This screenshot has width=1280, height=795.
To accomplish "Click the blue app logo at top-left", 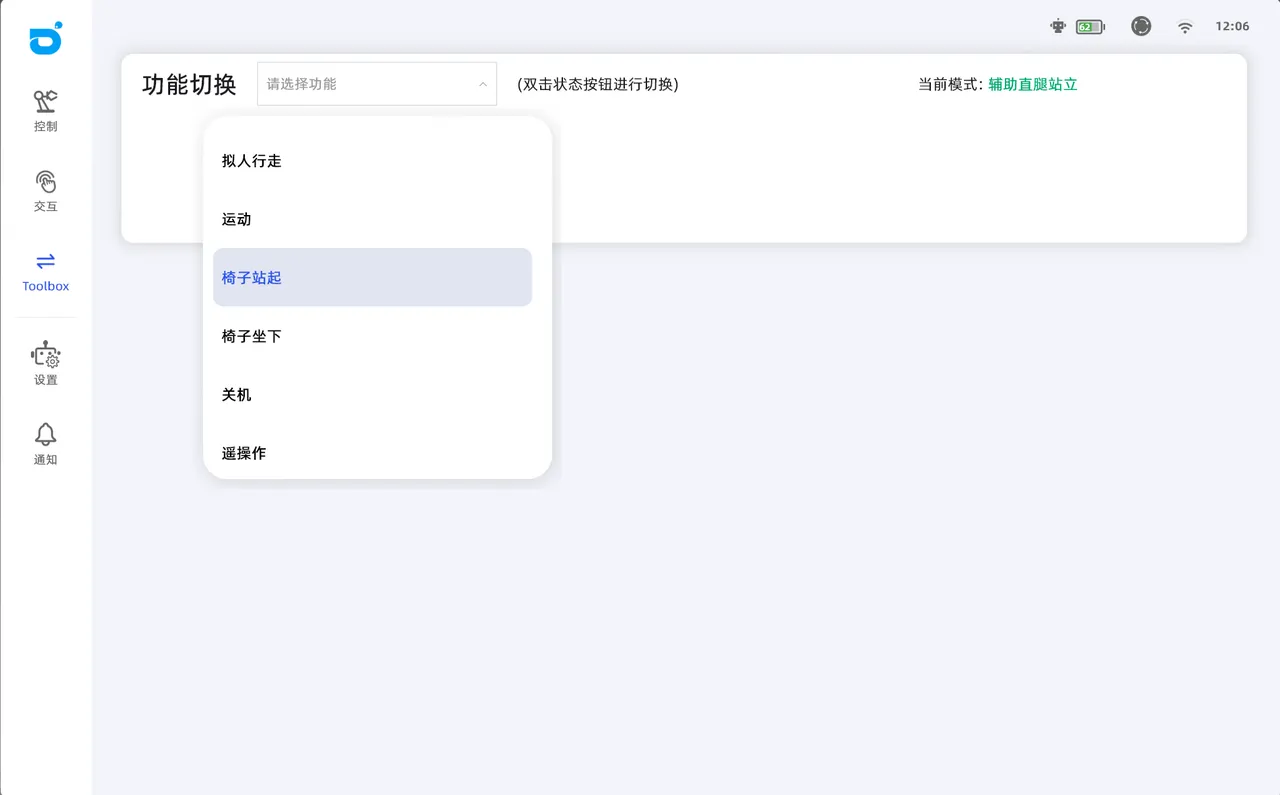I will [x=46, y=39].
